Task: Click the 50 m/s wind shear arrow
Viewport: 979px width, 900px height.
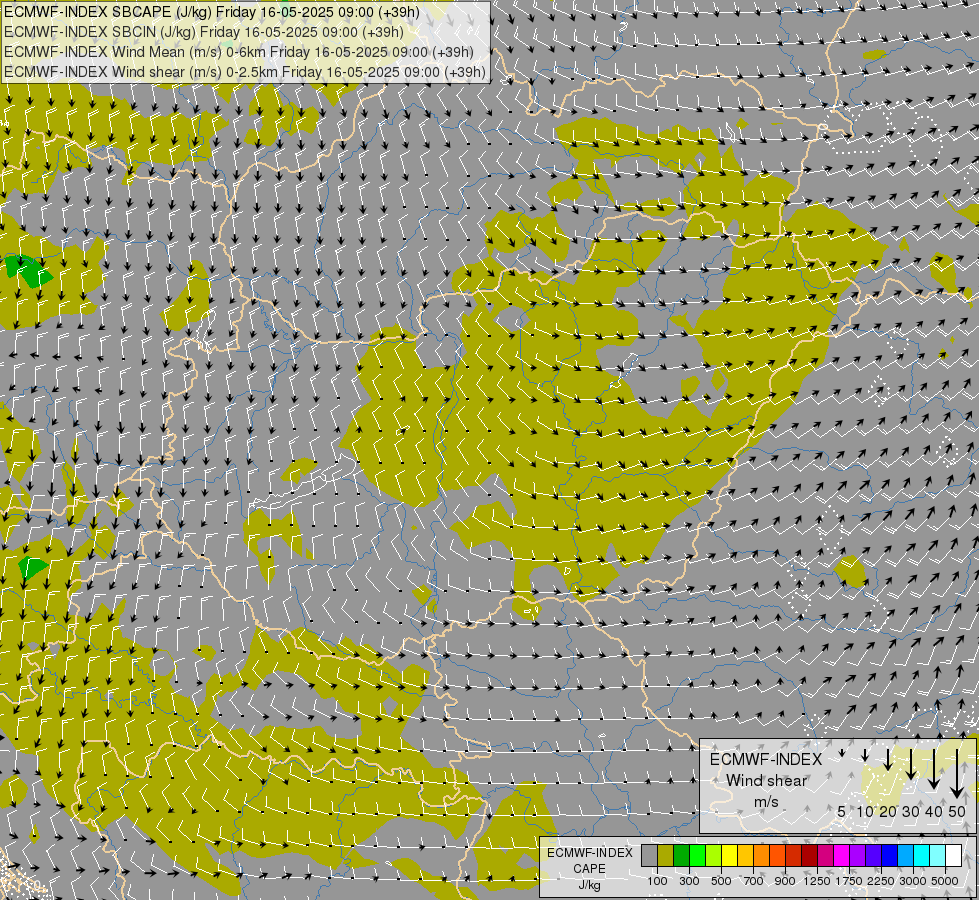Action: point(957,774)
